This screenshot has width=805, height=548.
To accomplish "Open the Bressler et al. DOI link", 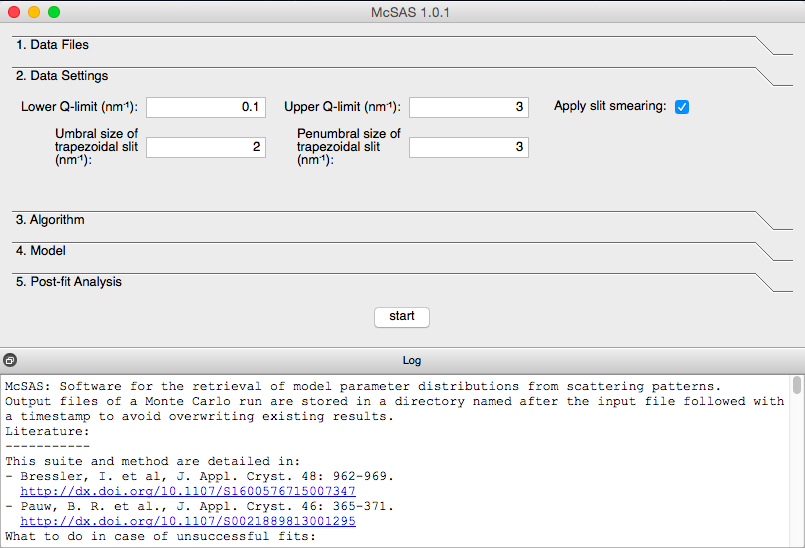I will click(188, 491).
